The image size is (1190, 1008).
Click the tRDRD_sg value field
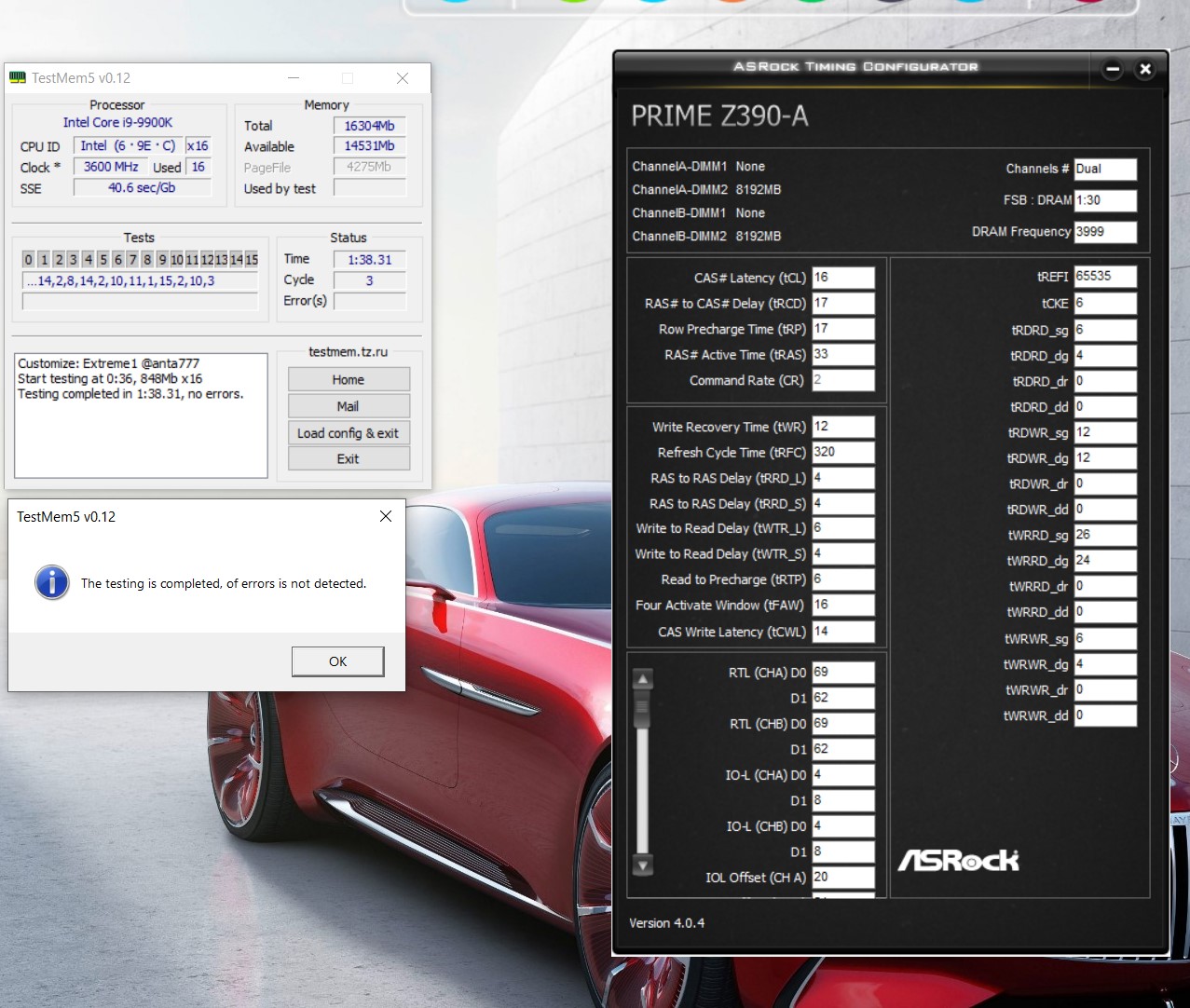click(x=1105, y=330)
